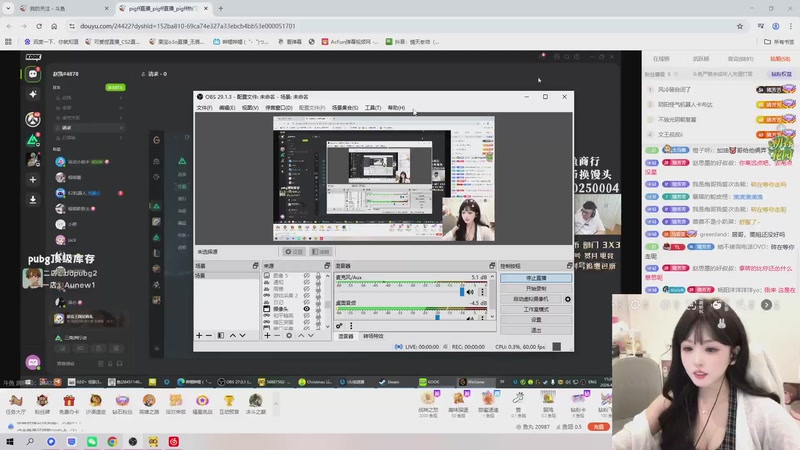Open KOOK discover sparkle icon
Image resolution: width=800 pixels, height=450 pixels.
[33, 94]
